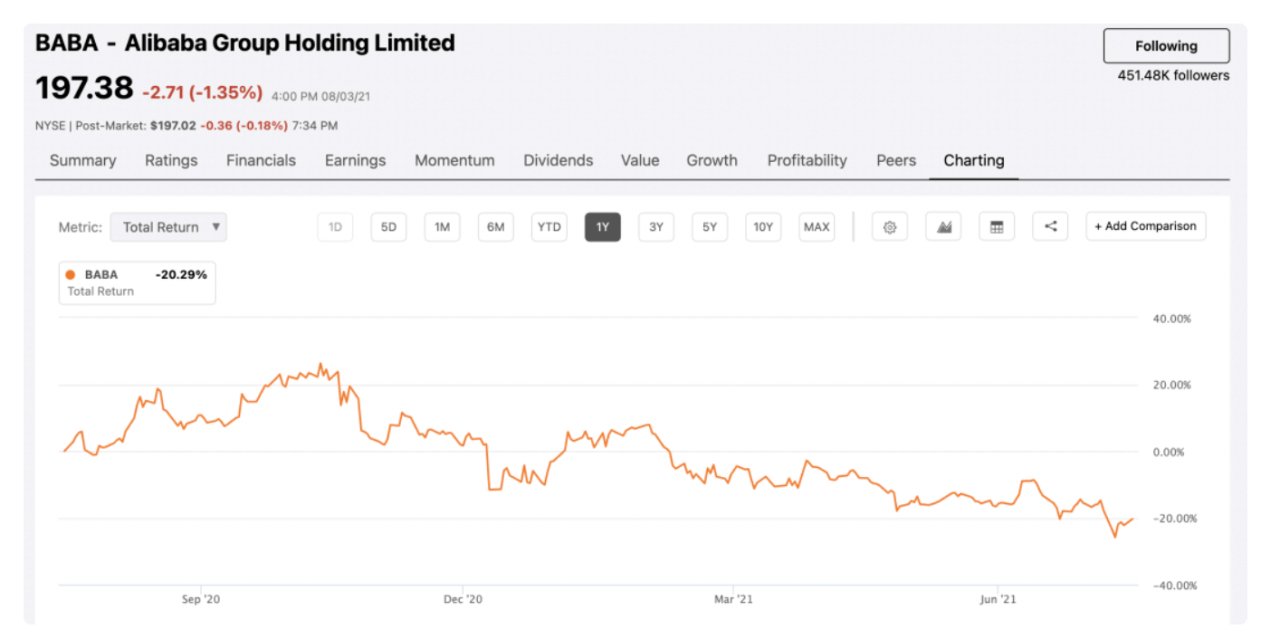Viewport: 1280px width, 639px height.
Task: Switch to the Momentum tab
Action: coord(455,160)
